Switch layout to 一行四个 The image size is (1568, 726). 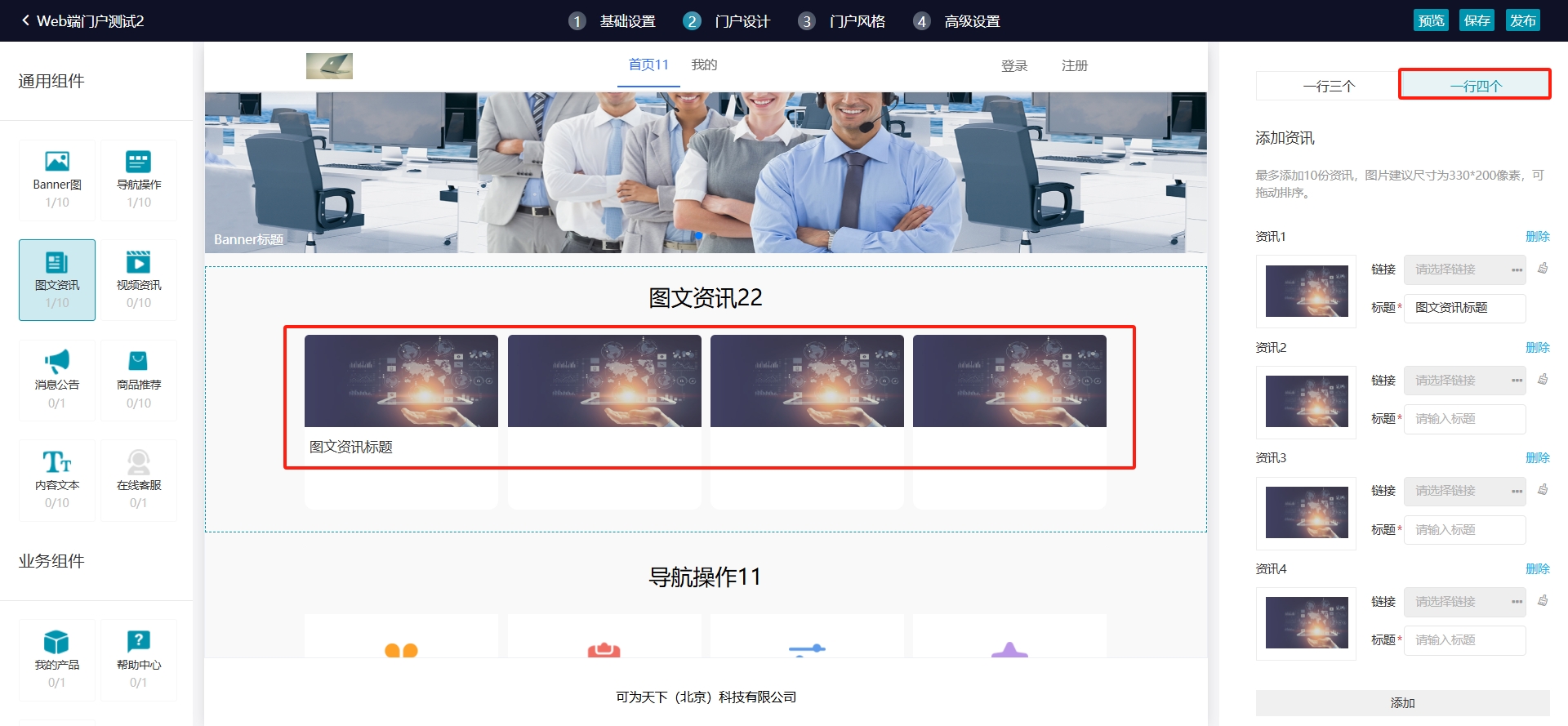tap(1475, 86)
